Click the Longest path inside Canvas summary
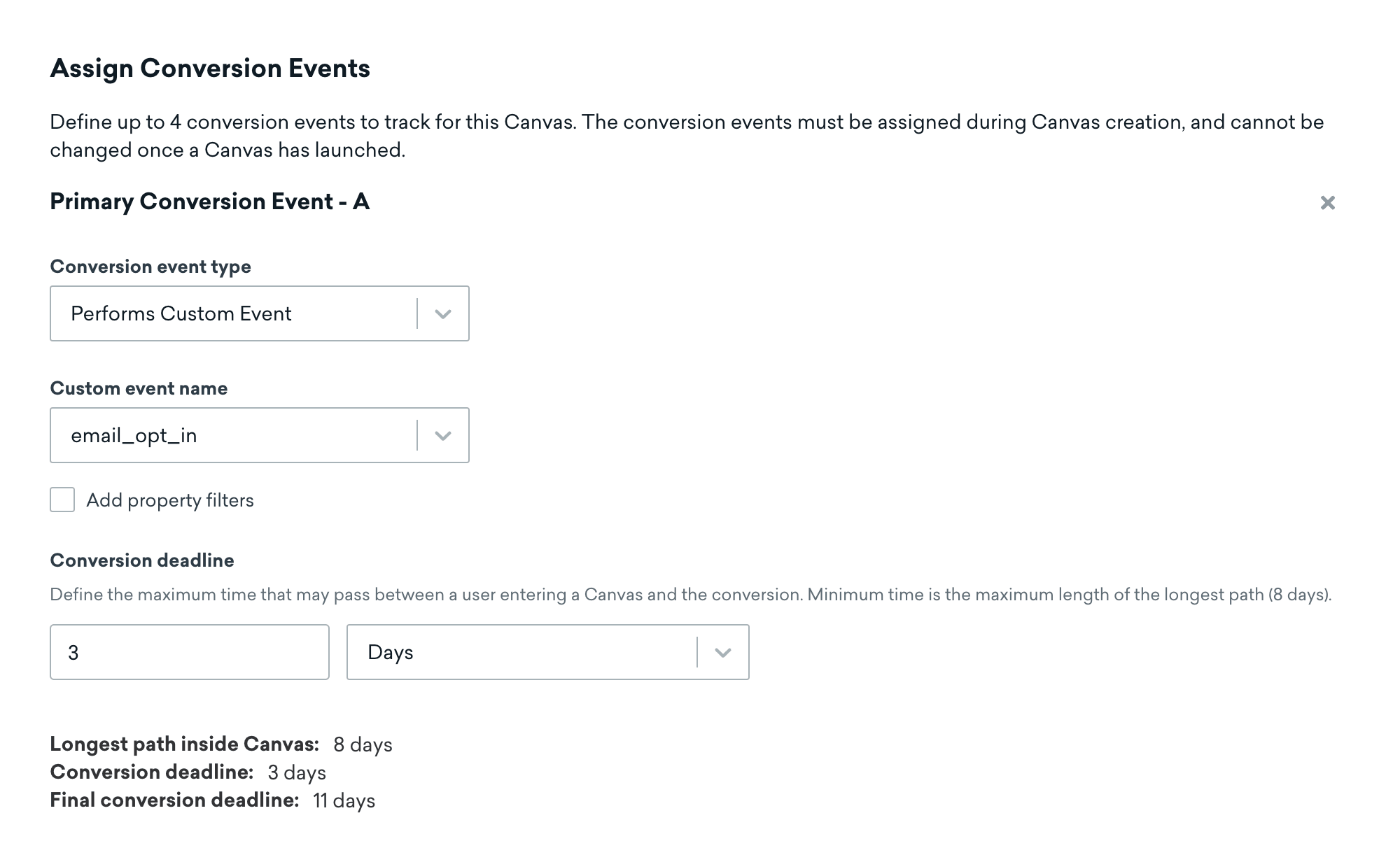The height and width of the screenshot is (841, 1400). 220,744
